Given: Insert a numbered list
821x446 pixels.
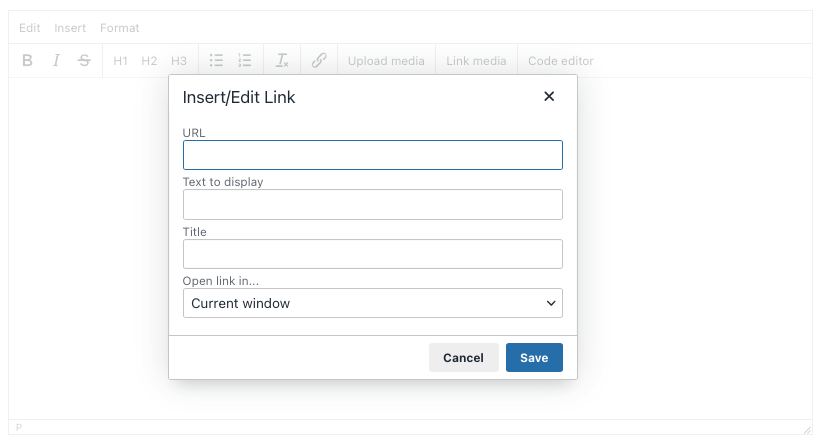Looking at the screenshot, I should (x=245, y=61).
